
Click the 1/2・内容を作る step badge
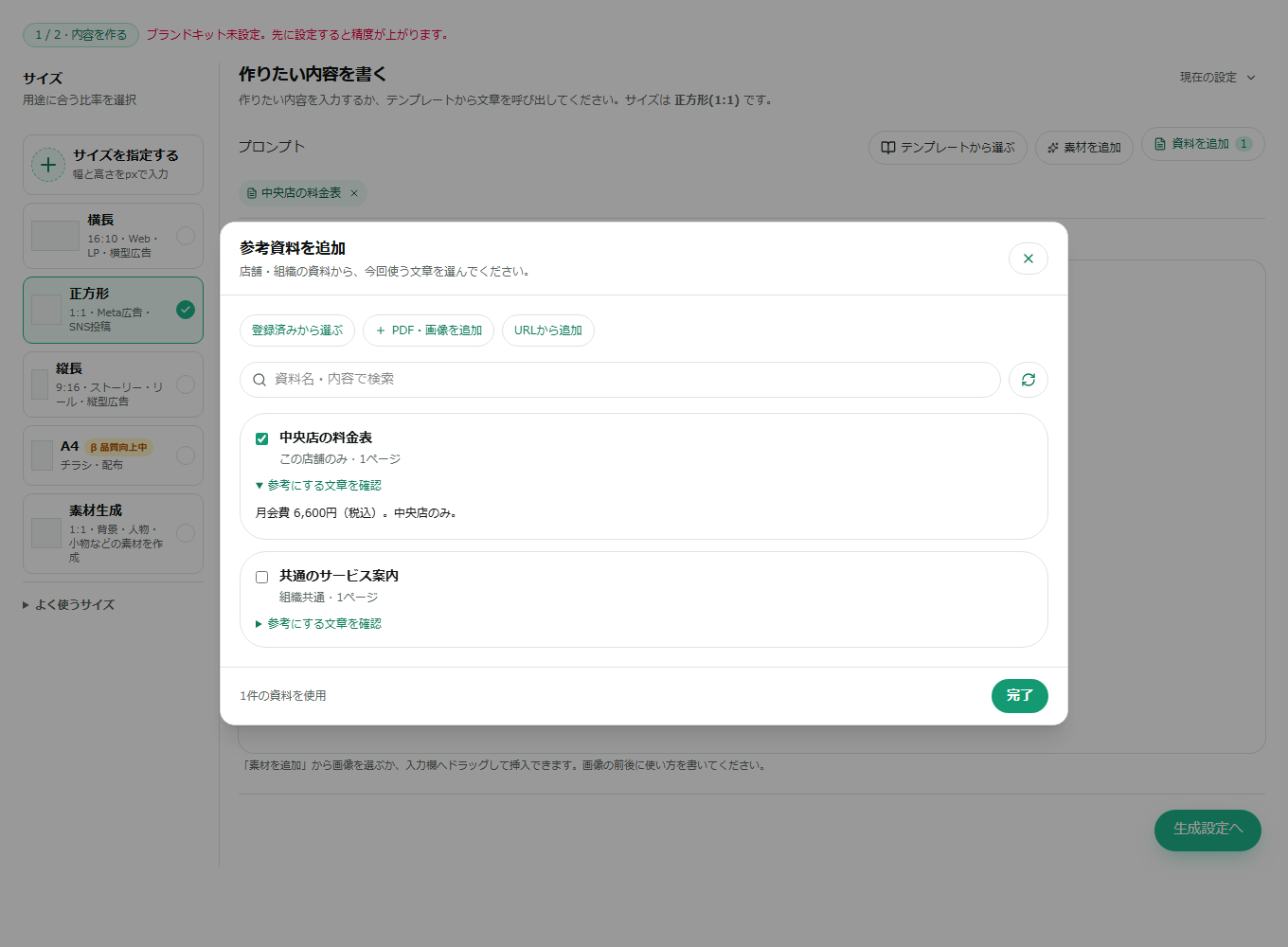pyautogui.click(x=80, y=35)
